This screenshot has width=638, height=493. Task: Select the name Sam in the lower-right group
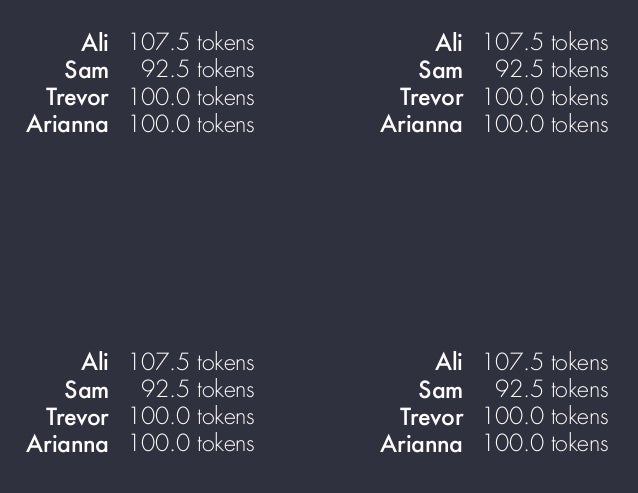click(x=441, y=390)
